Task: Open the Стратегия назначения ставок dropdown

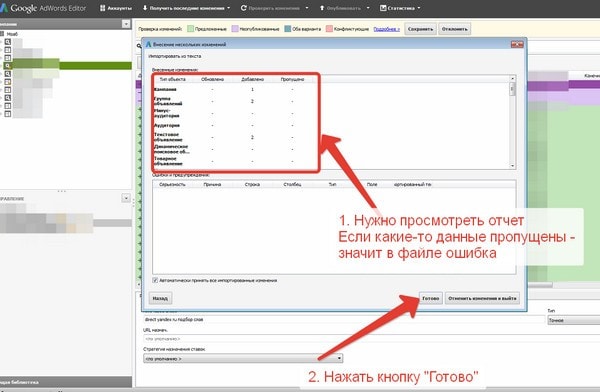Action: [243, 359]
